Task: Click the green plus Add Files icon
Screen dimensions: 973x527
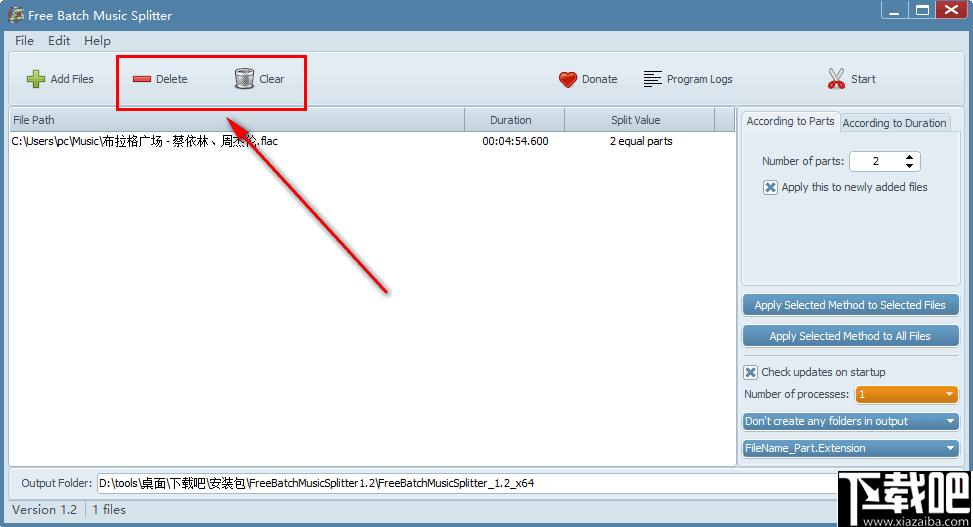Action: coord(36,79)
